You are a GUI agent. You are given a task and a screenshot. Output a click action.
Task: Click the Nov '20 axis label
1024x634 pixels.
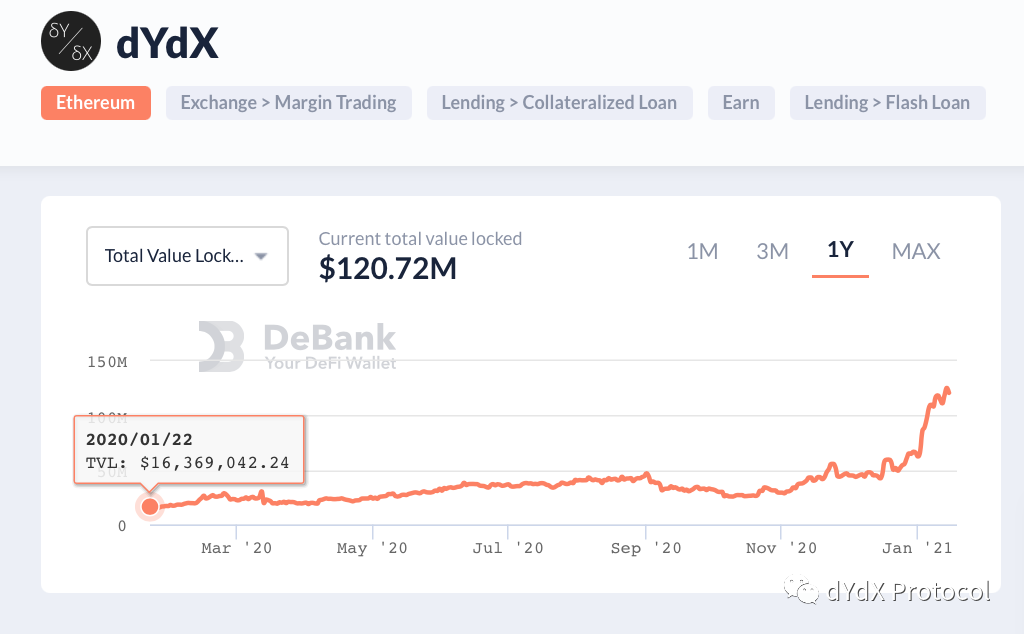pos(781,548)
